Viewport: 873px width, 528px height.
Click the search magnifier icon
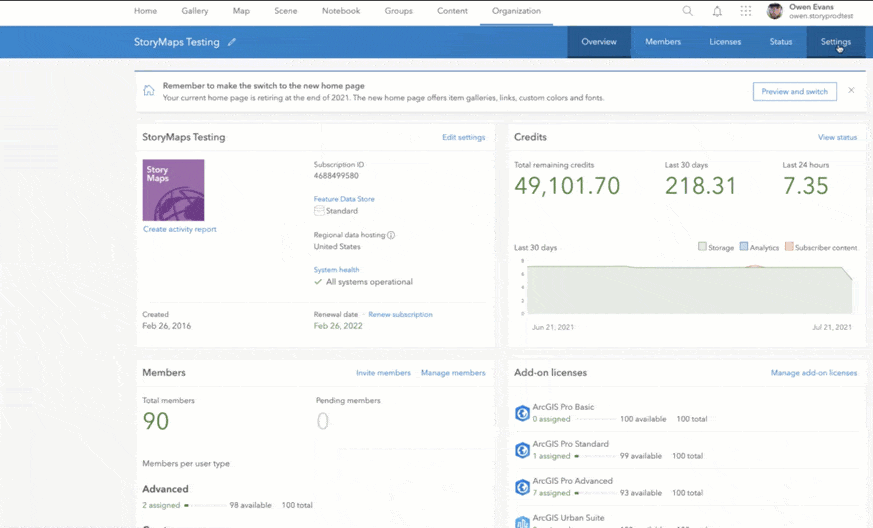[687, 11]
